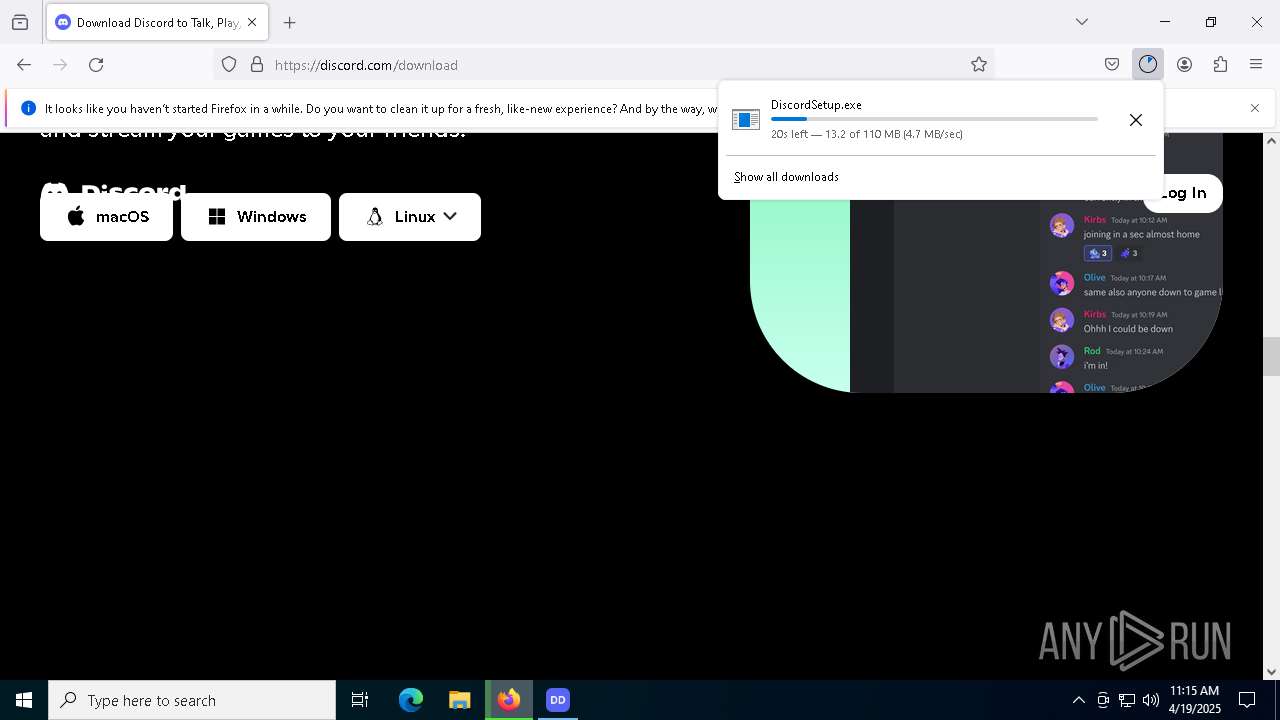The image size is (1280, 720).
Task: Open the DD app on taskbar
Action: pos(558,700)
